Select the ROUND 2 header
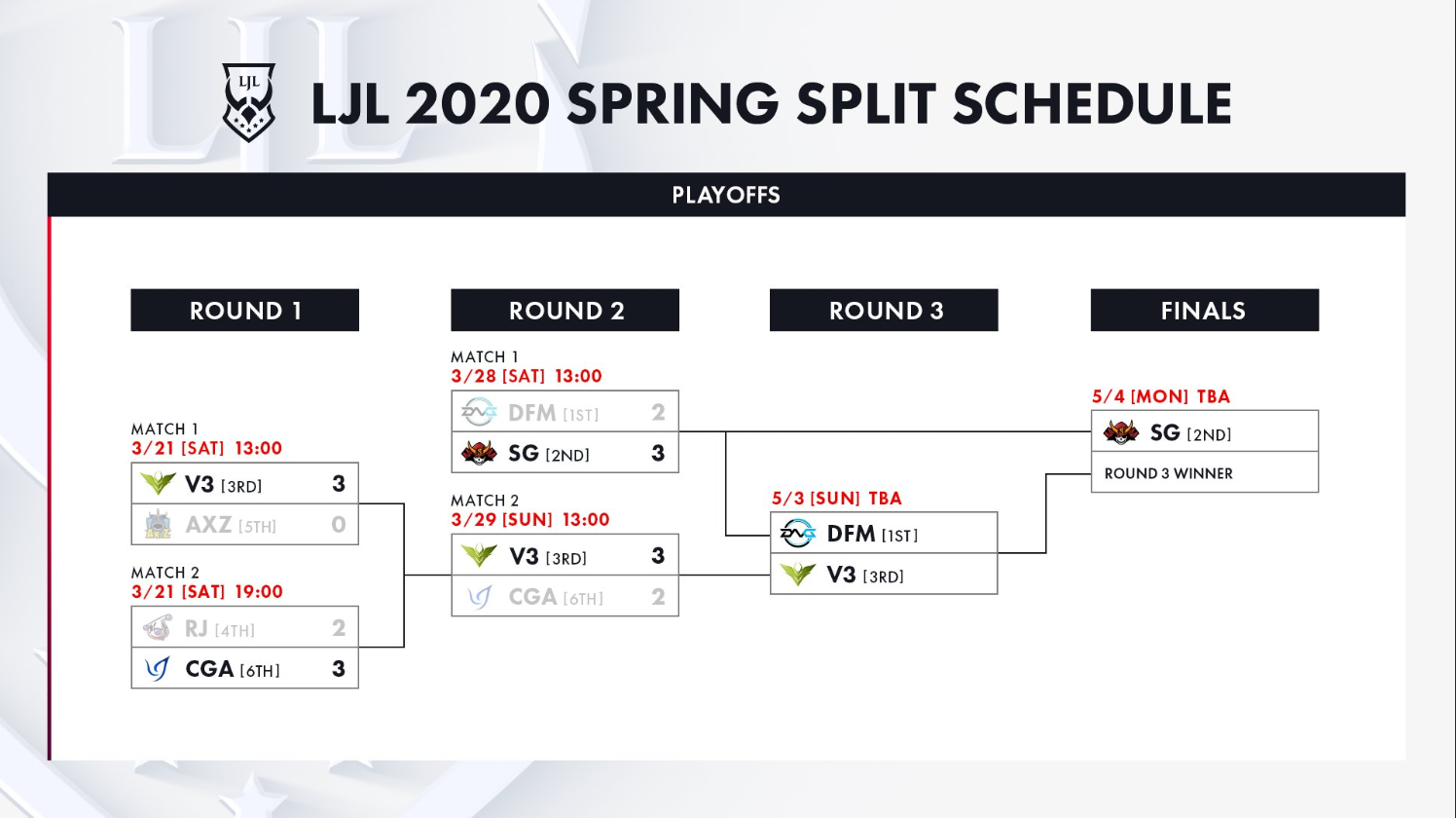Screen dimensions: 1456x818 click(565, 311)
